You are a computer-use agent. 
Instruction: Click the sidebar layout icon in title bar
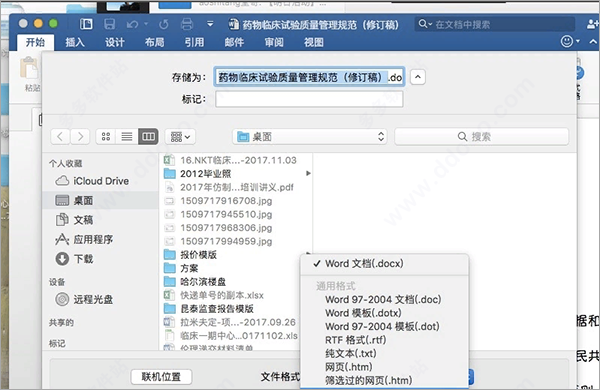click(86, 24)
